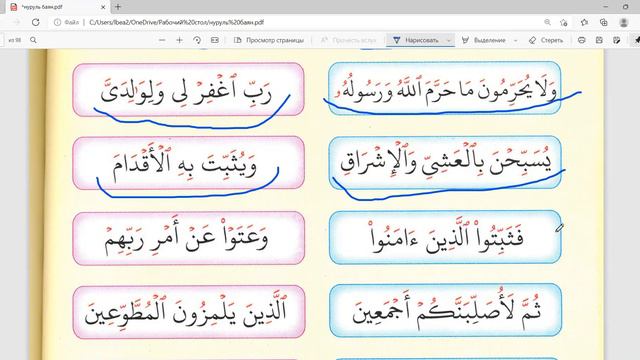
Task: Open the Favorites list
Action: click(x=584, y=22)
